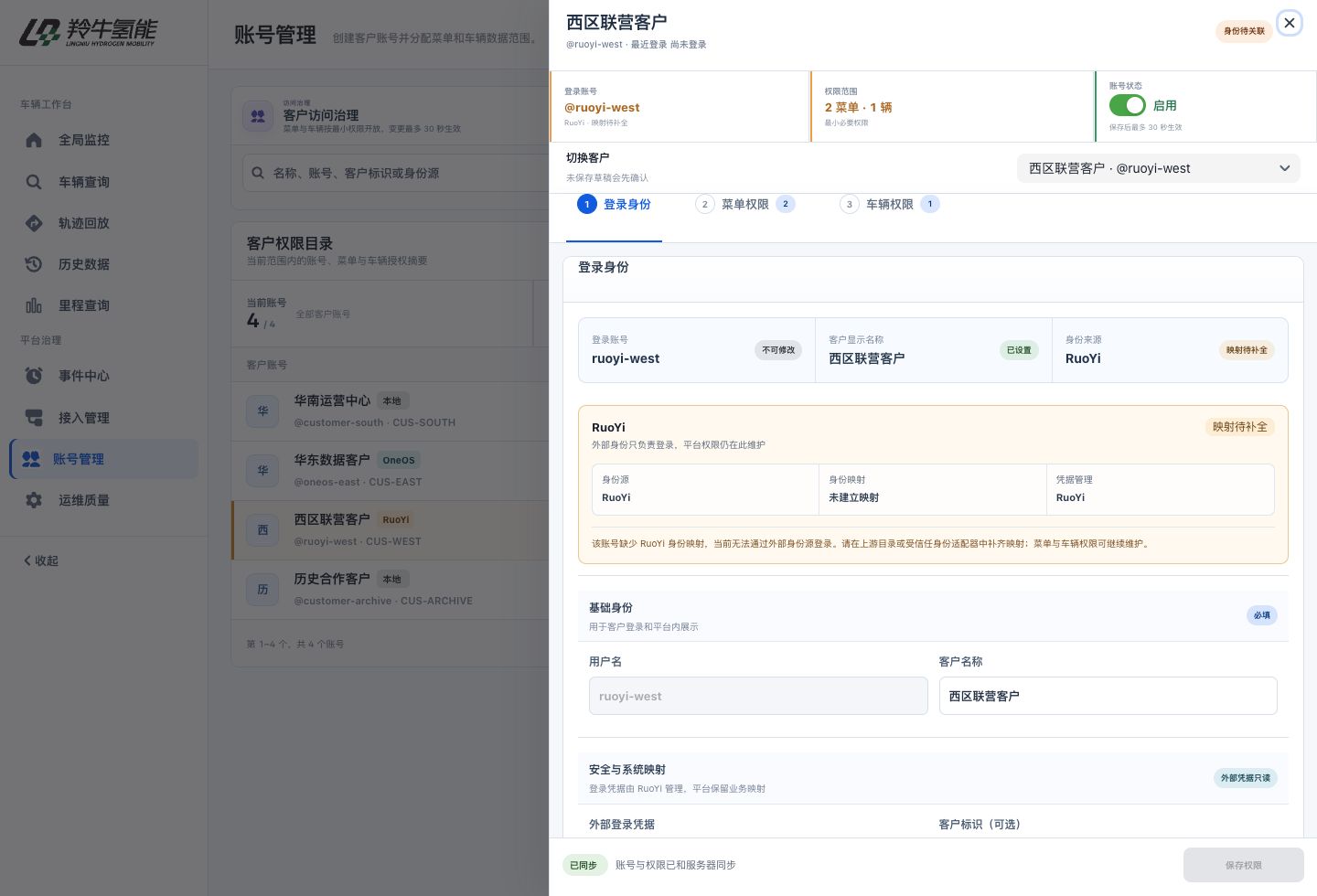This screenshot has height=896, width=1317.
Task: Click the 华 avatar of 华南运营中心
Action: pos(262,411)
